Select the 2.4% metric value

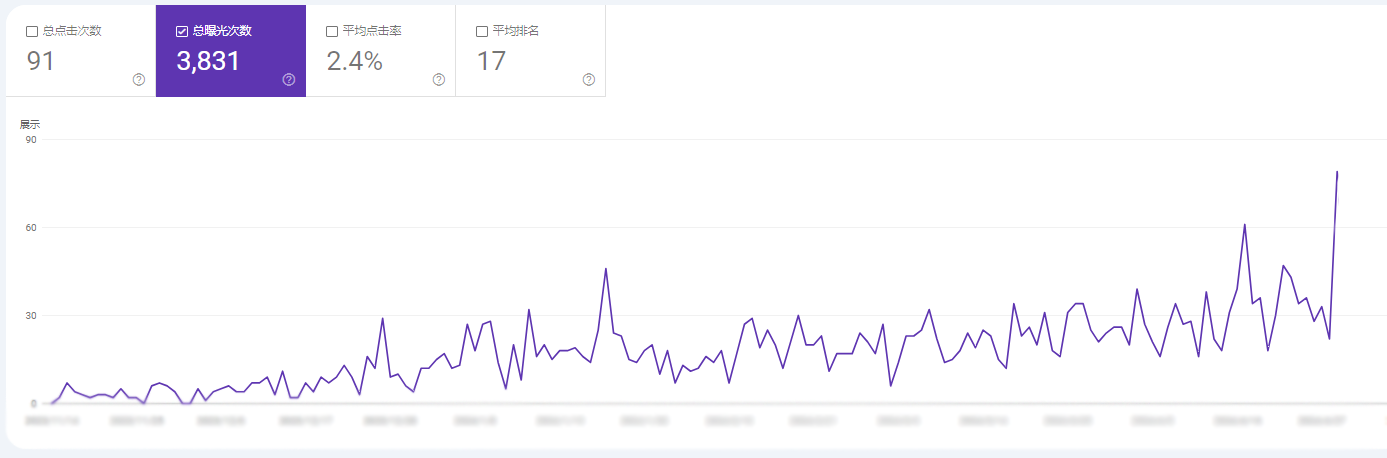click(x=354, y=61)
